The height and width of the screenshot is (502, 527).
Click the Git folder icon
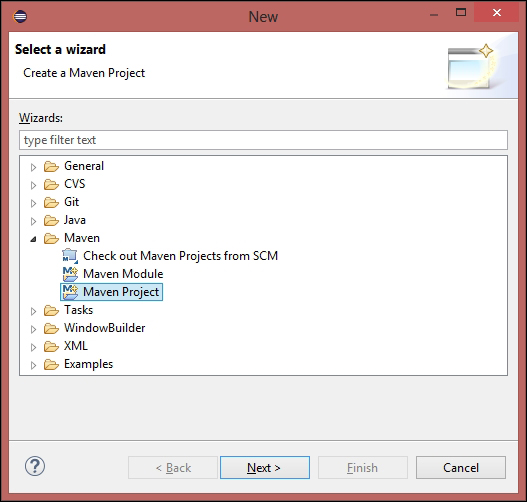click(x=51, y=202)
